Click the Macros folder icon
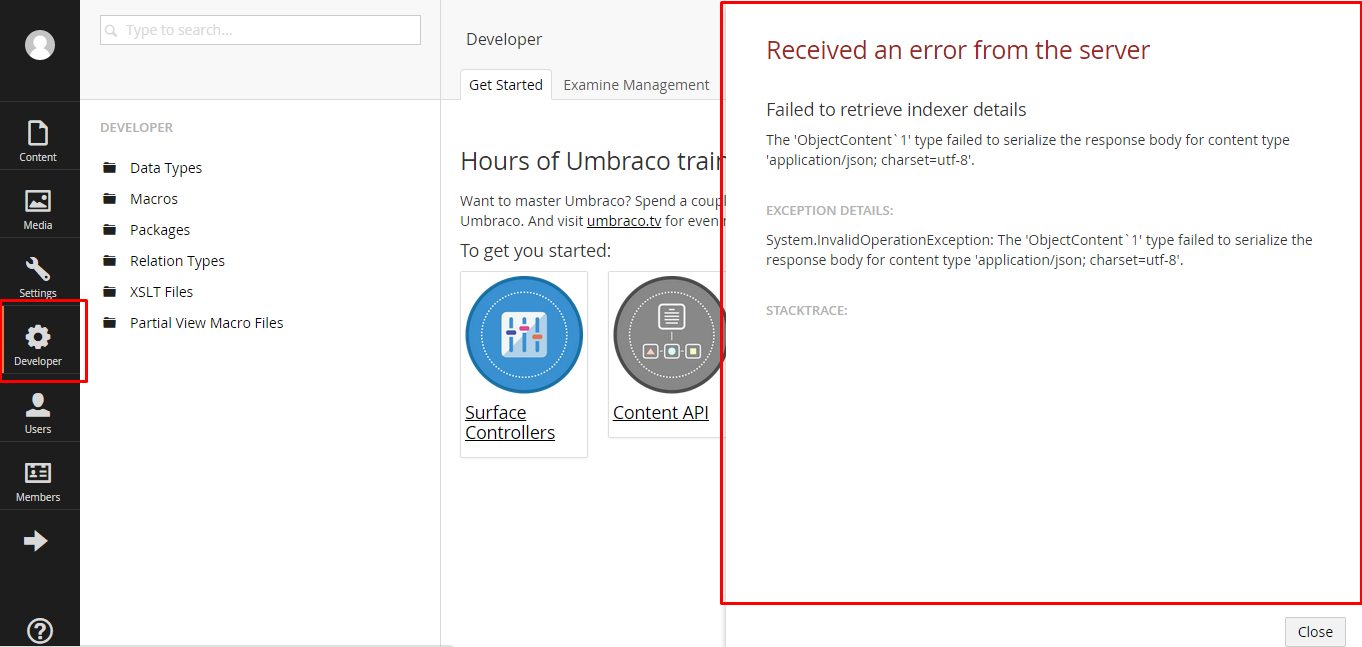The width and height of the screenshot is (1362, 647). (110, 199)
